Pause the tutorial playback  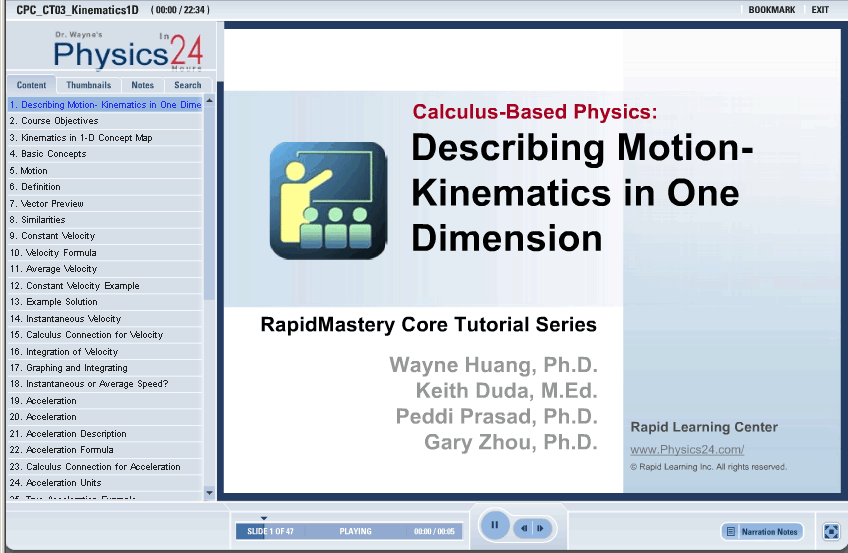pos(495,525)
